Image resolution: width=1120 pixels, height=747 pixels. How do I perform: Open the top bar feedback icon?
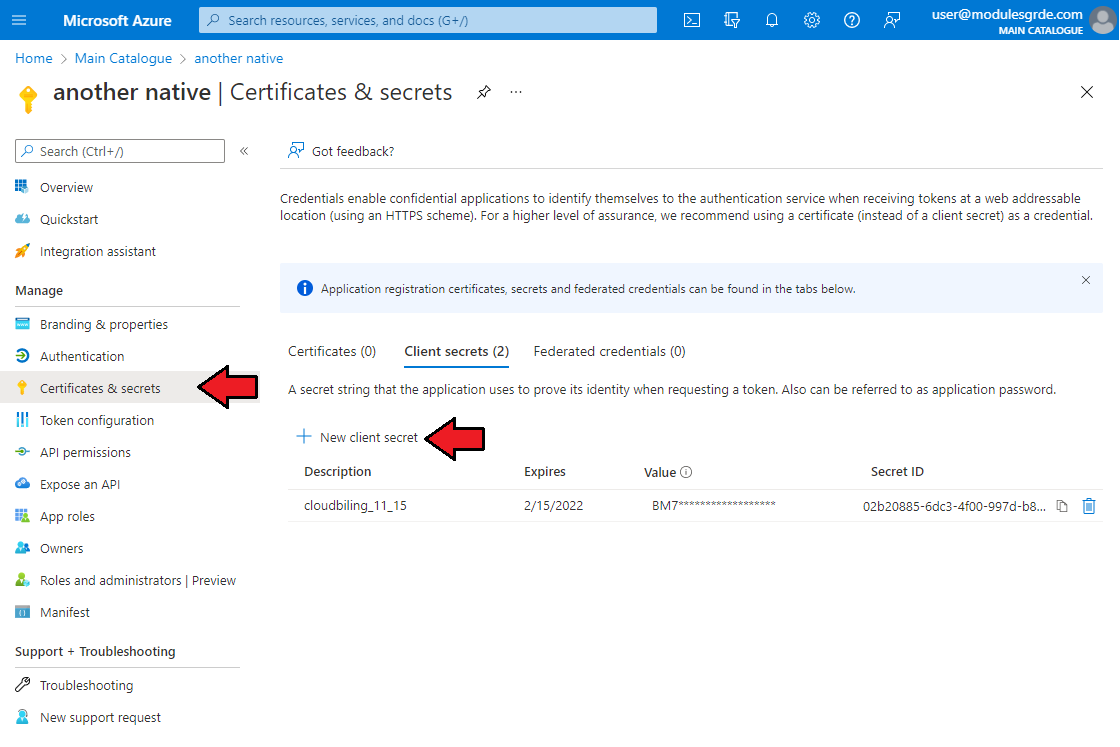[891, 20]
